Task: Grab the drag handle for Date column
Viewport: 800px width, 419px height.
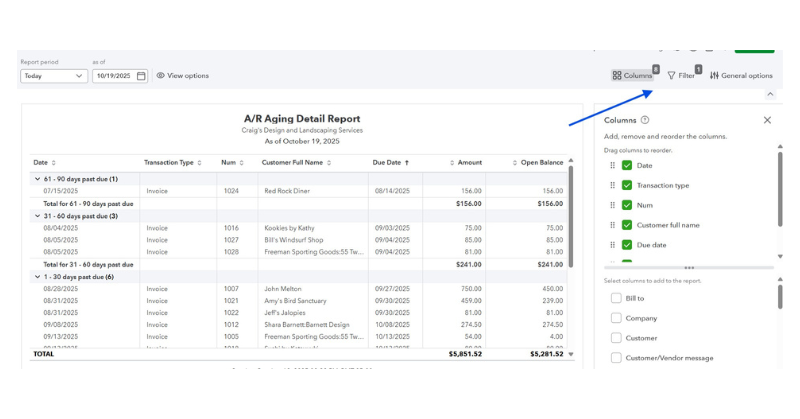Action: (x=612, y=165)
